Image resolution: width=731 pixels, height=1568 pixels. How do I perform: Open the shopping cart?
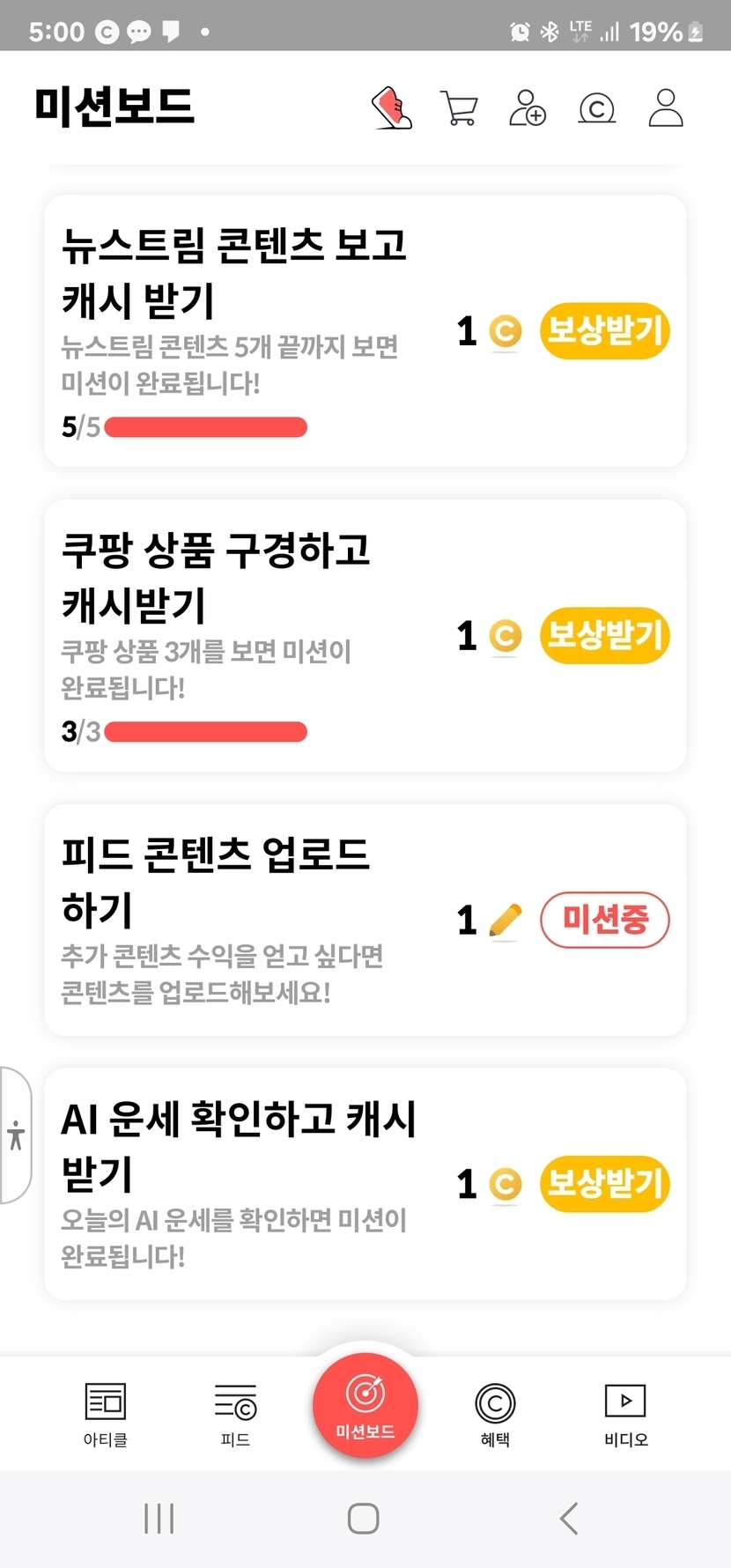(x=459, y=108)
